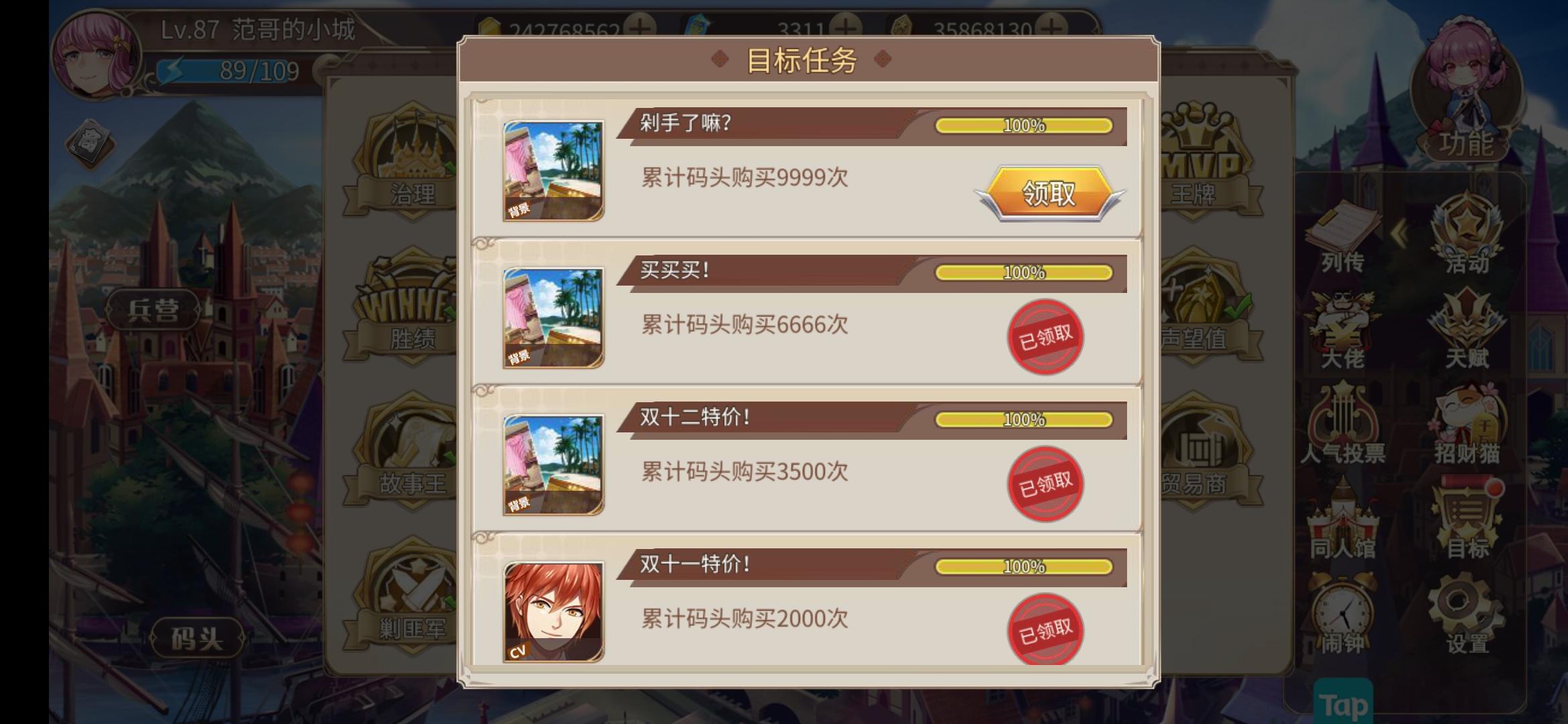The height and width of the screenshot is (724, 1568).
Task: Open the 大佬 icon
Action: coord(1343,330)
